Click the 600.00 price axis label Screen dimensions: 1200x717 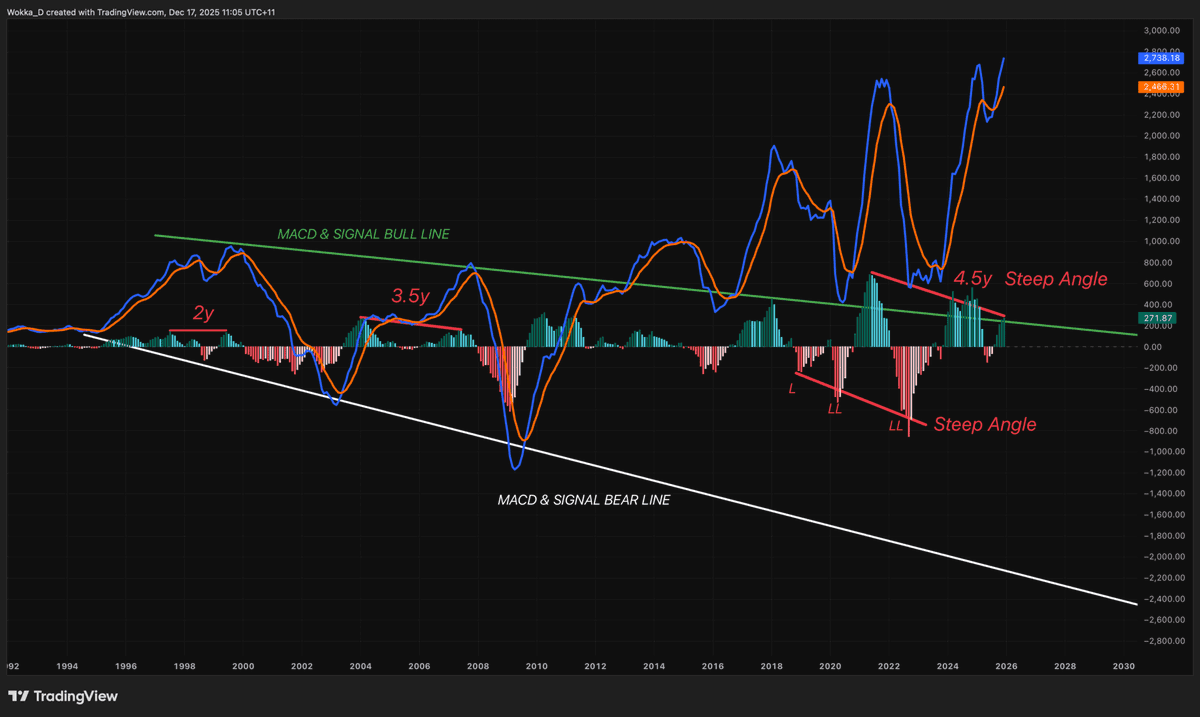click(x=1158, y=283)
